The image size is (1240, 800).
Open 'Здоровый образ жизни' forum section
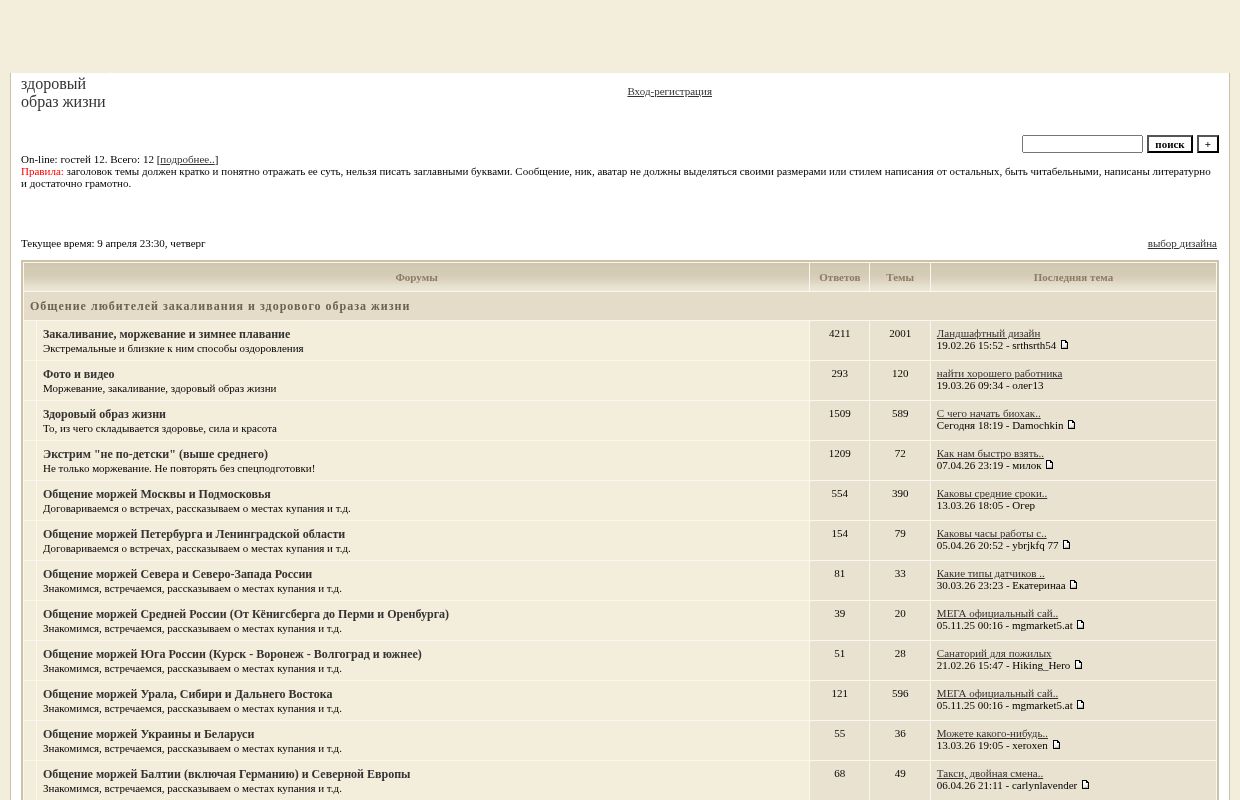click(x=104, y=414)
